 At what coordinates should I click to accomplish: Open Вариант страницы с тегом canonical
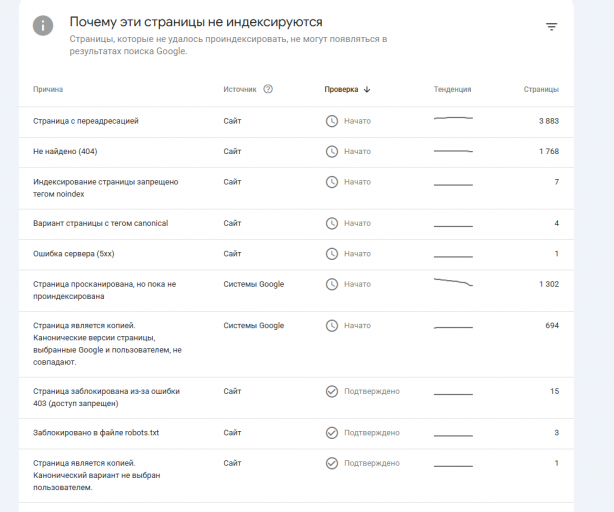[101, 224]
